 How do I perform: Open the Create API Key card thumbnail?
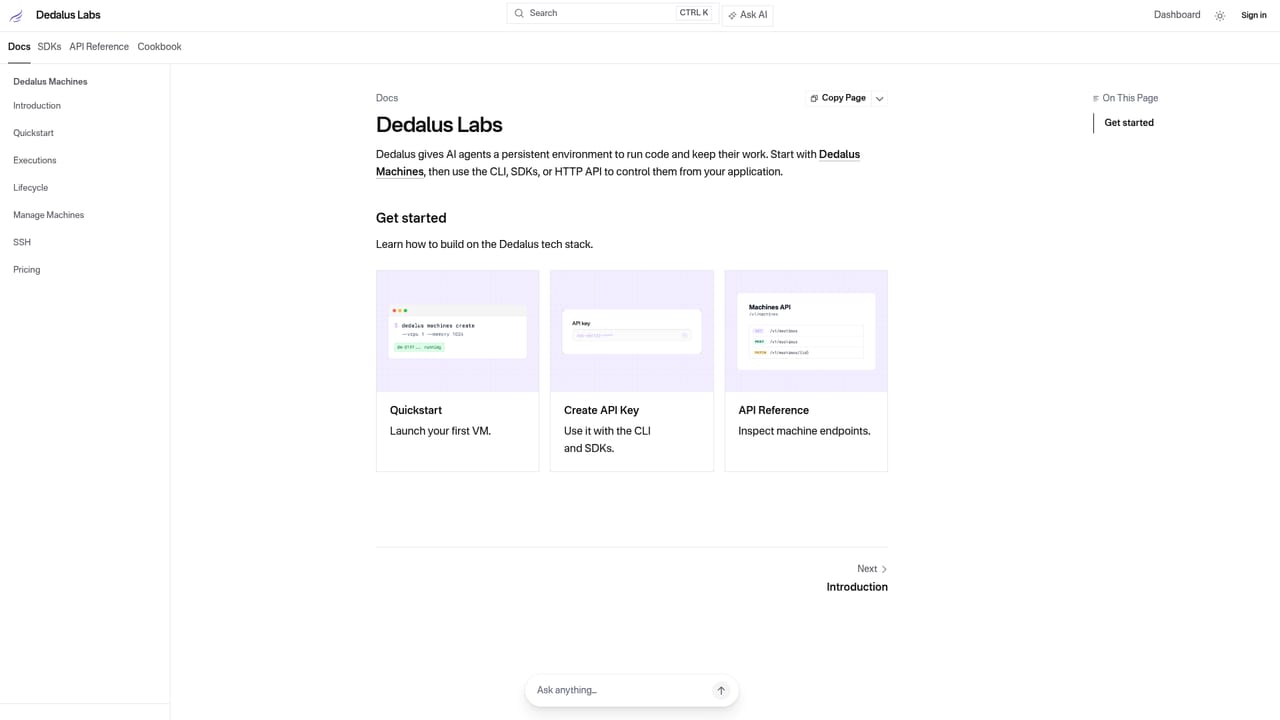[632, 331]
